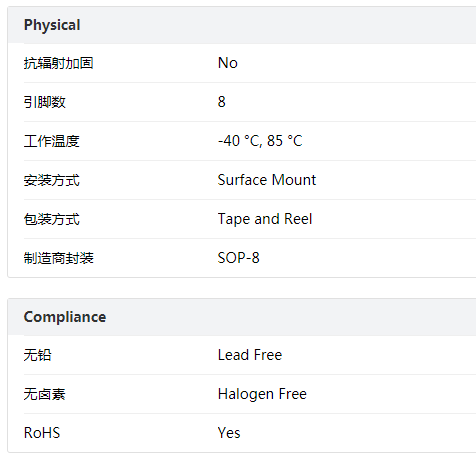Click the No value for 抗辐射加固

pyautogui.click(x=228, y=63)
